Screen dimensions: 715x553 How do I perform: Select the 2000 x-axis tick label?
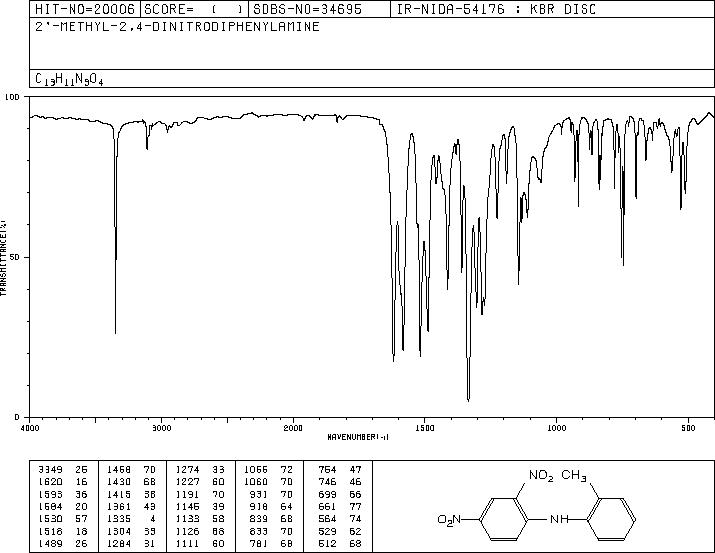[x=293, y=428]
